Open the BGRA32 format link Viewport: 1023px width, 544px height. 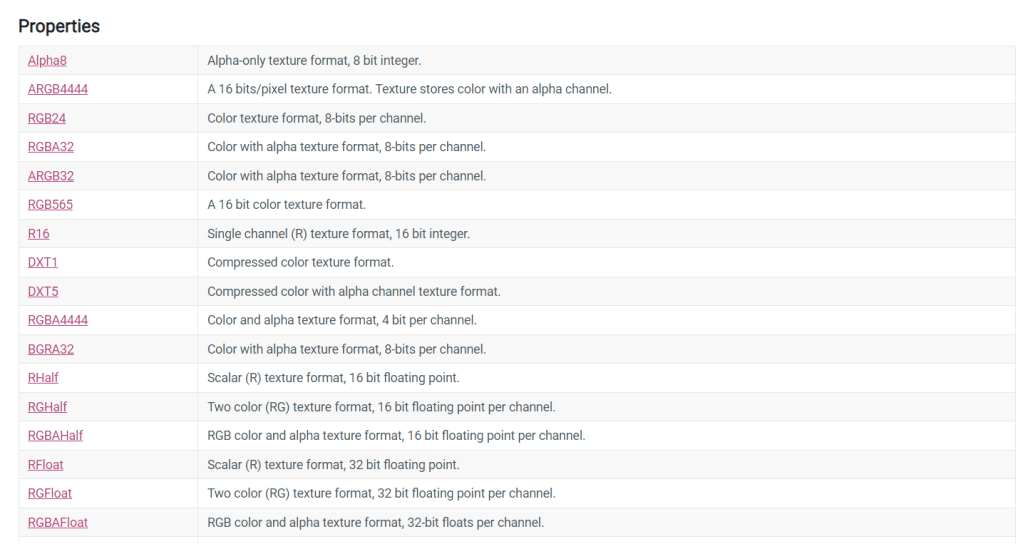click(x=51, y=349)
